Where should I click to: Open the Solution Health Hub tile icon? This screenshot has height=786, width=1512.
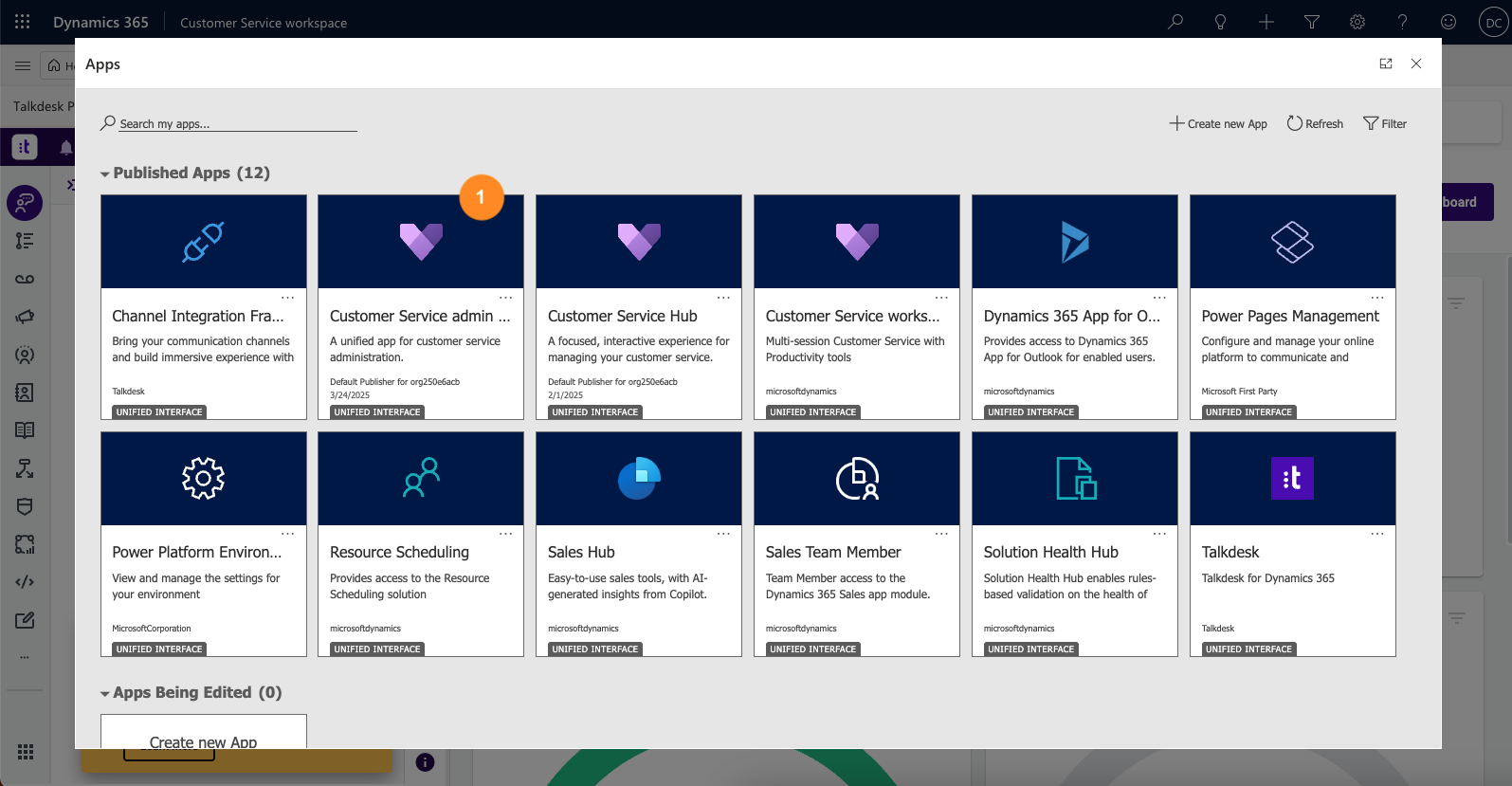[x=1076, y=478]
